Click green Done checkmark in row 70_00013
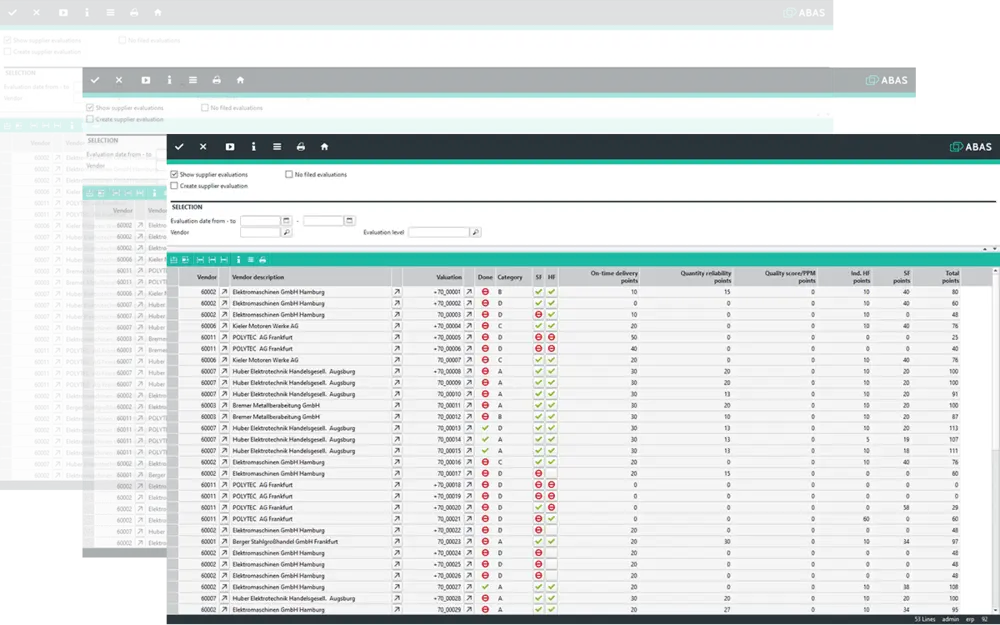Screen dimensions: 1000x625 coord(485,428)
